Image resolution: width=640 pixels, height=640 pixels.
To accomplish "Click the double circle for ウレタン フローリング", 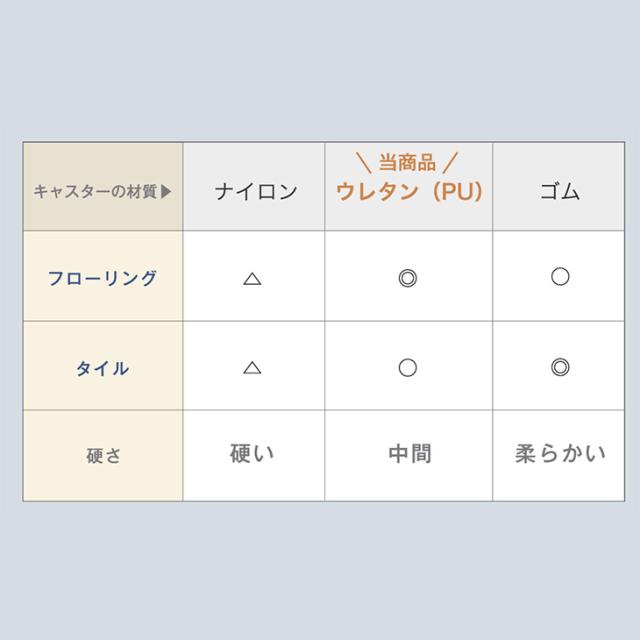I will point(407,278).
